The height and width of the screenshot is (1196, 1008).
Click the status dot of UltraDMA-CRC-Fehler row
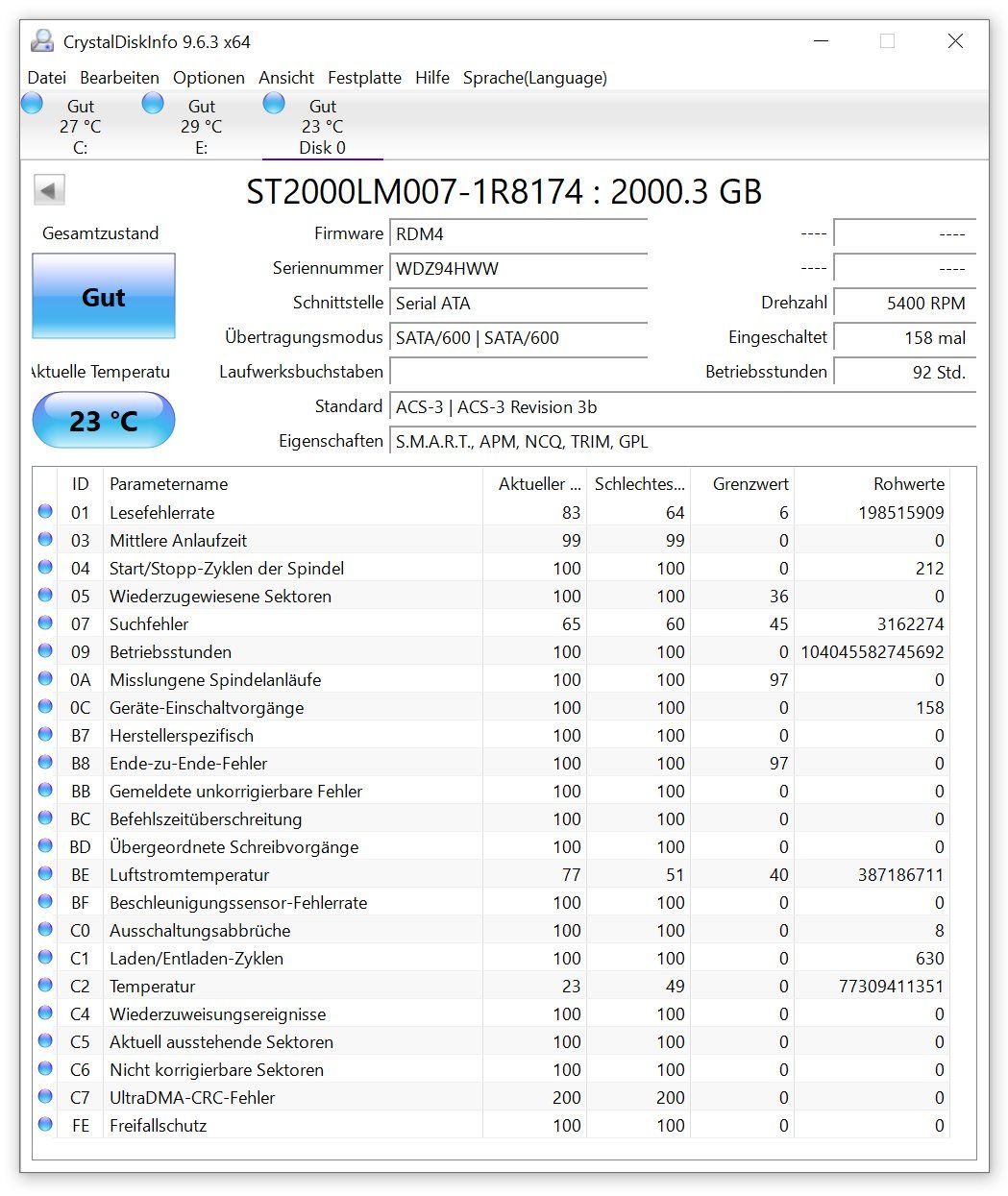(x=45, y=1097)
